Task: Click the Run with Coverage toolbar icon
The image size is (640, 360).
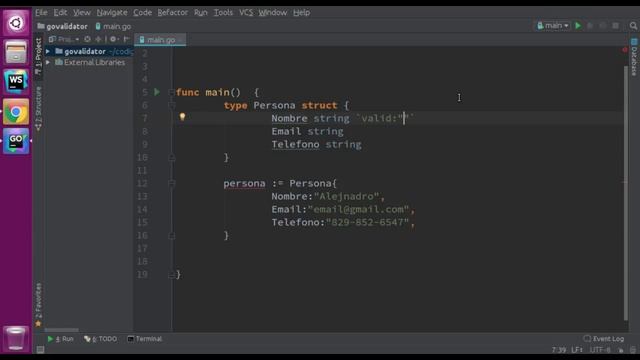Action: (x=603, y=26)
